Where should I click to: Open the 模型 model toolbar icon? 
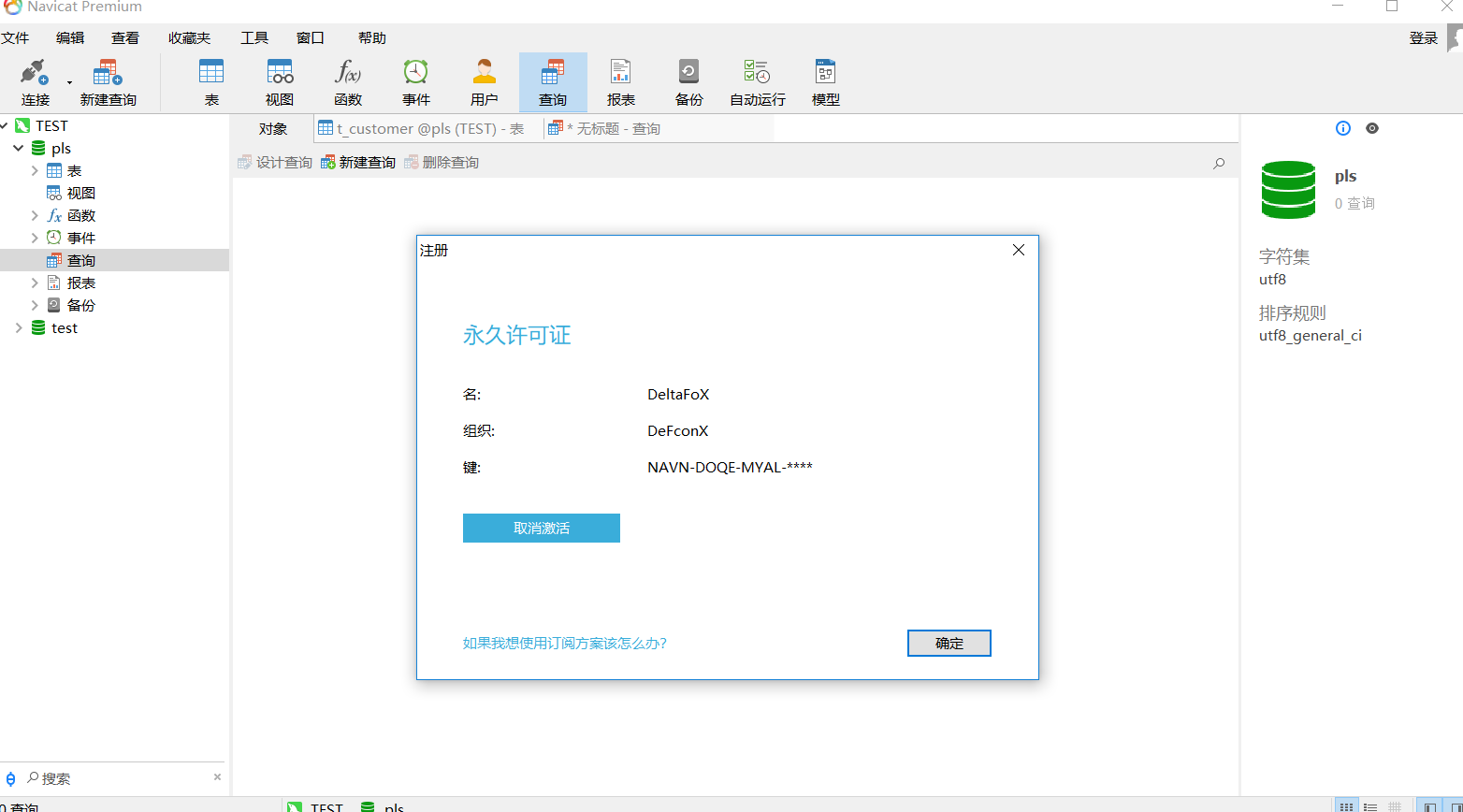[x=826, y=82]
